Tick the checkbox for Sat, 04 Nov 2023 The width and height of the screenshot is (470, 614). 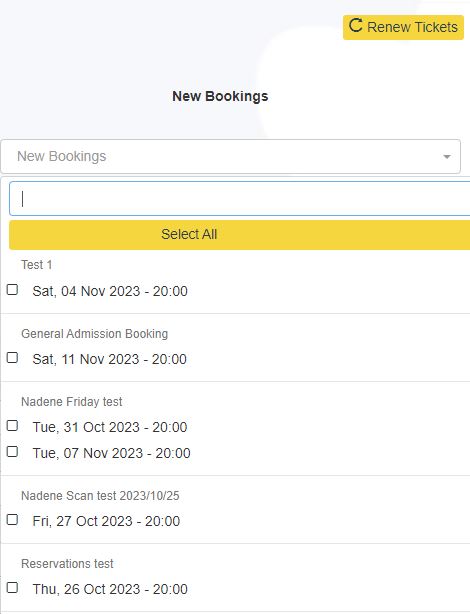[13, 290]
